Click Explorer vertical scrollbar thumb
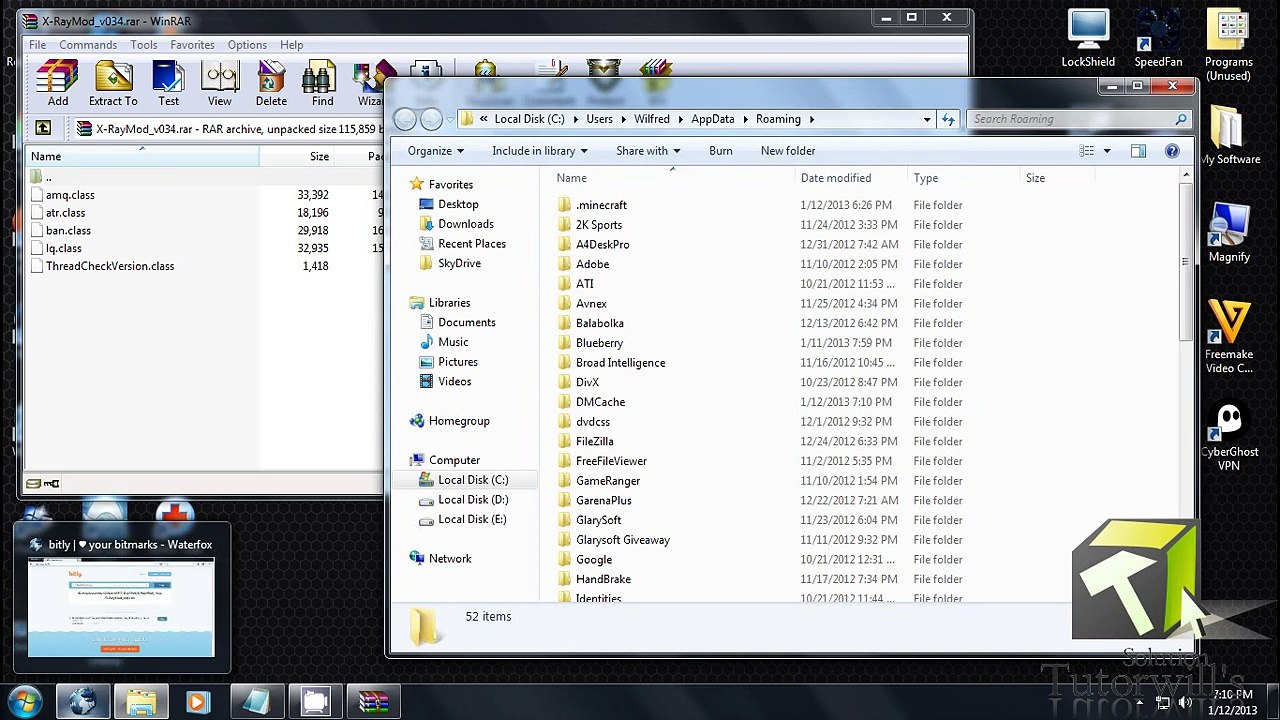This screenshot has height=720, width=1280. point(1186,263)
